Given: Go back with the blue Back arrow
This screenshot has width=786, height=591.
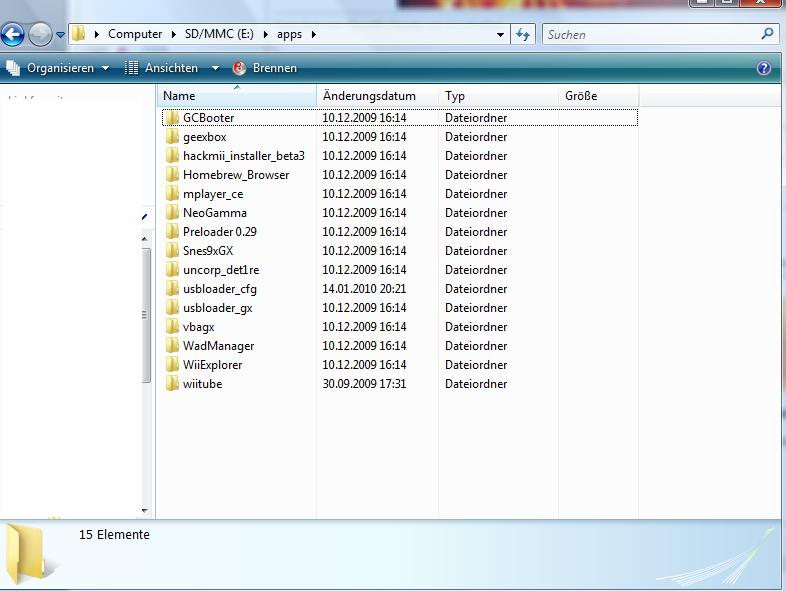Looking at the screenshot, I should coord(13,35).
